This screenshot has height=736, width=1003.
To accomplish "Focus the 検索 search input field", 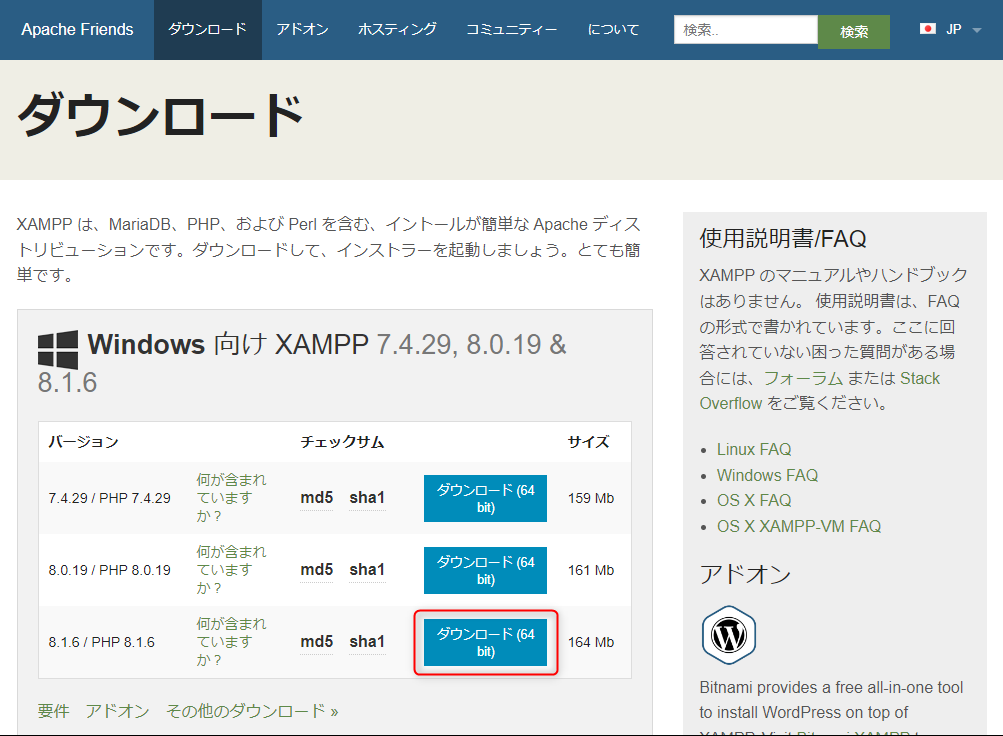I will pyautogui.click(x=746, y=29).
